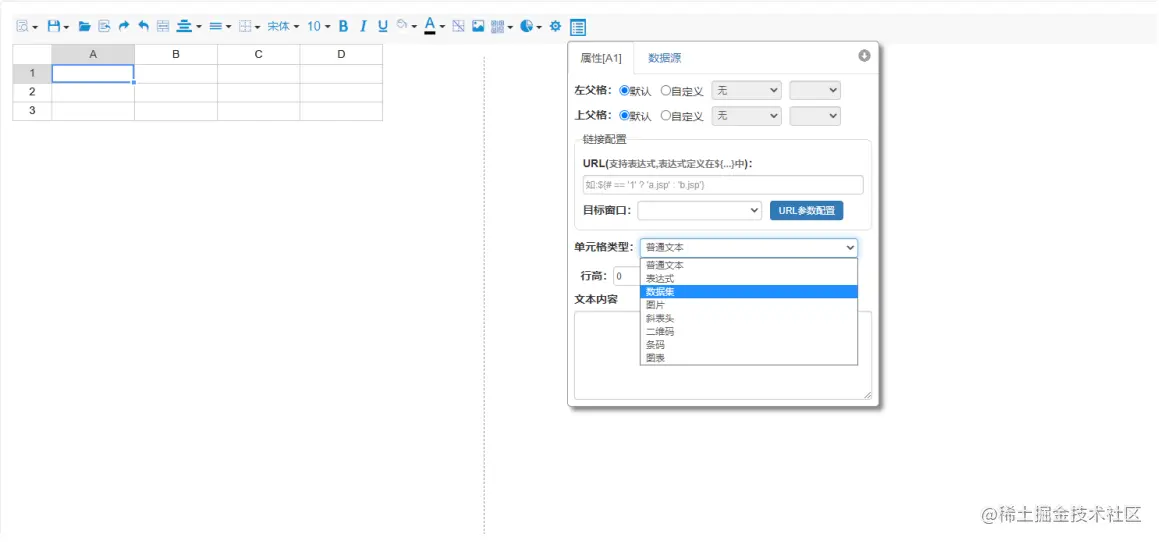
Task: Toggle underline formatting
Action: (382, 26)
